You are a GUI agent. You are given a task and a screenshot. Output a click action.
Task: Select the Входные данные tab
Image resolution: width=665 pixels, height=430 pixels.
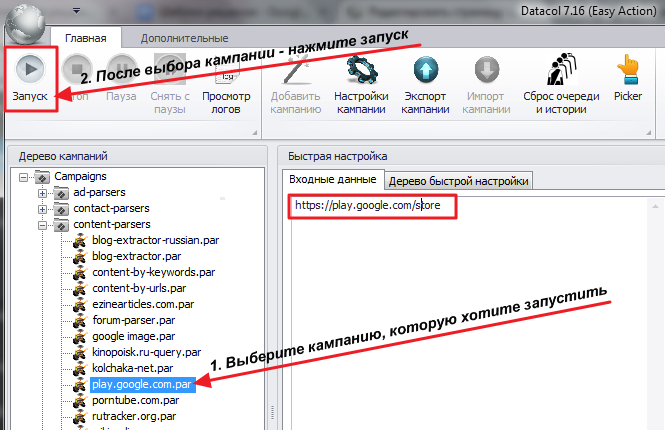pyautogui.click(x=333, y=179)
